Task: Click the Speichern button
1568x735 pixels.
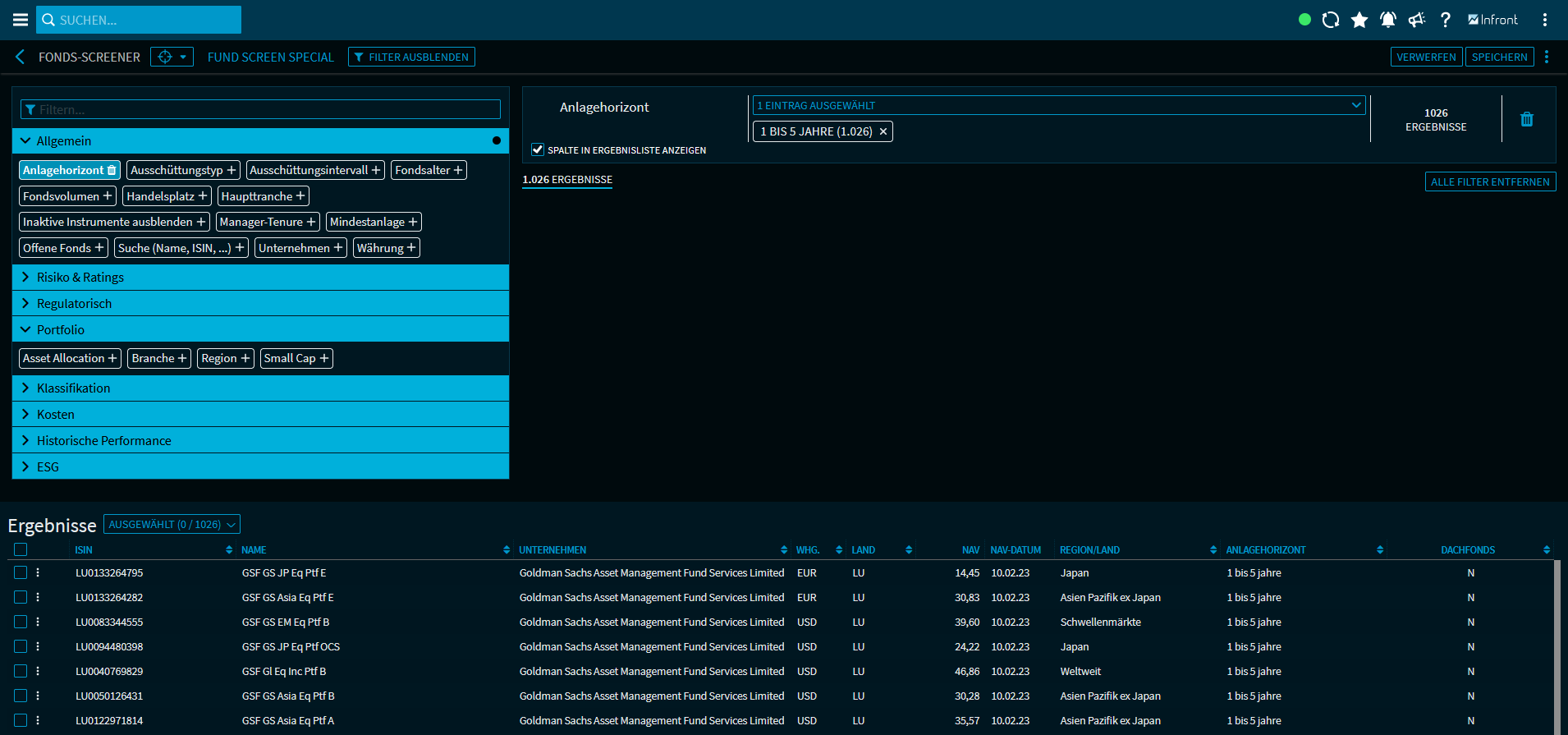Action: [1499, 57]
